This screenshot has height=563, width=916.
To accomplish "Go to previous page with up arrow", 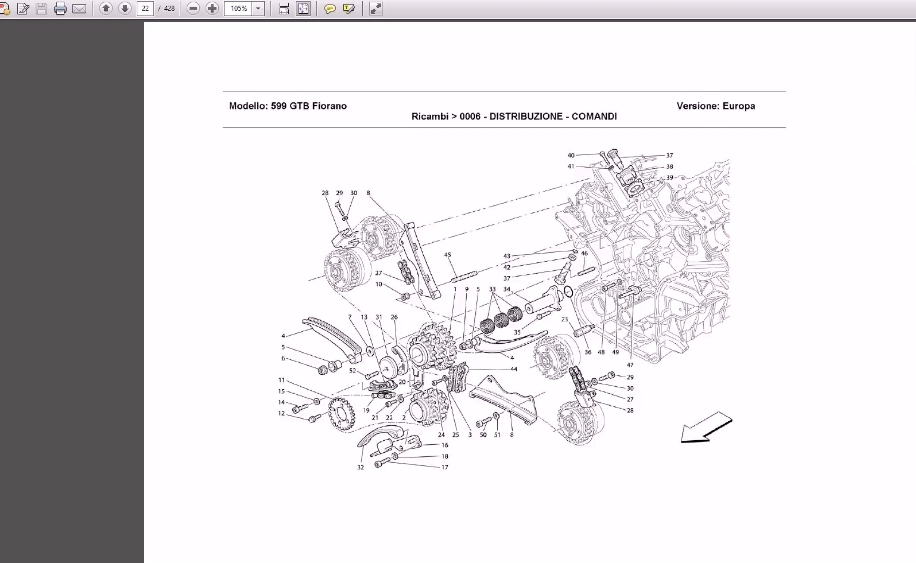I will (106, 8).
